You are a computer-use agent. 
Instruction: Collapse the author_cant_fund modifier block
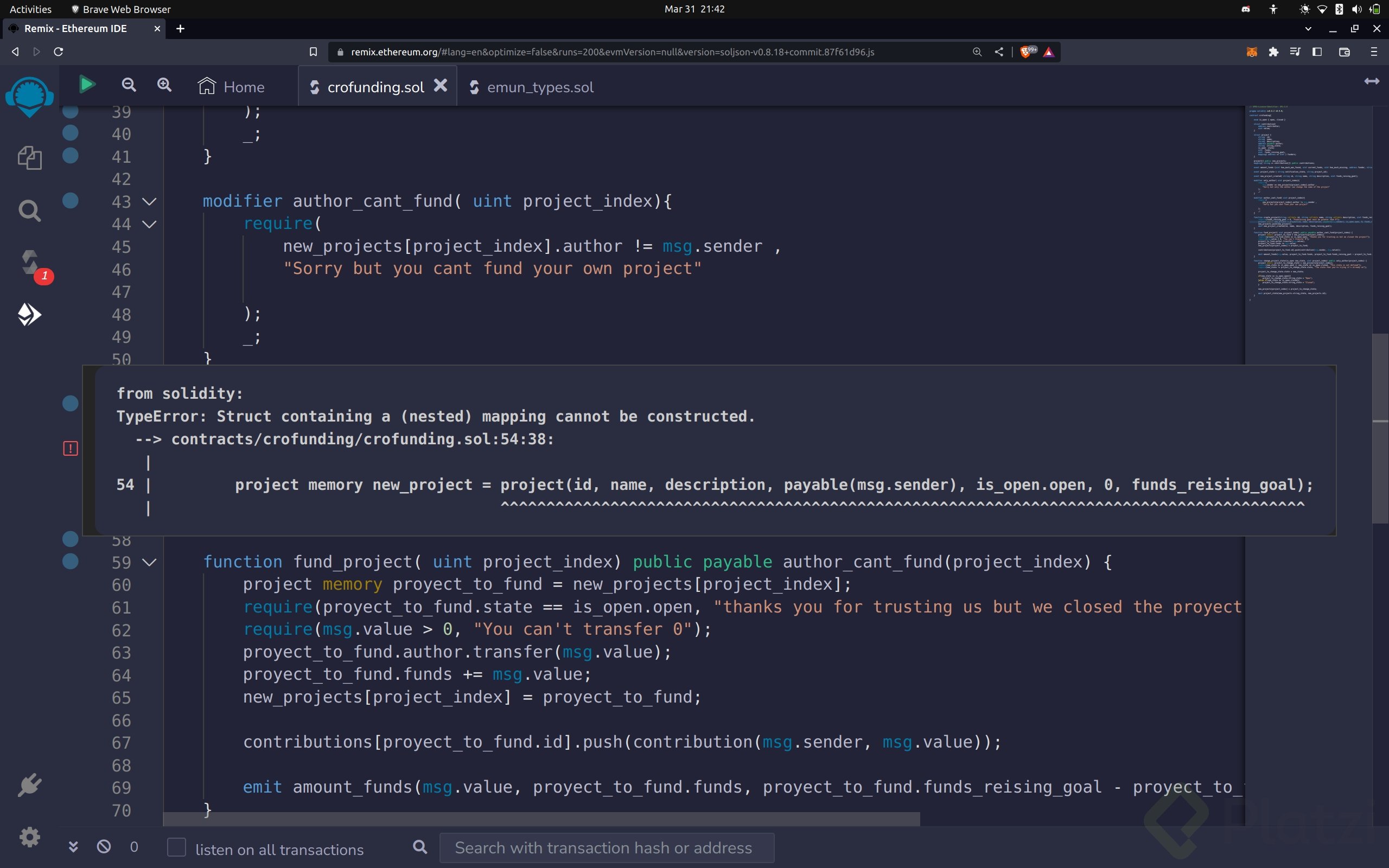149,201
